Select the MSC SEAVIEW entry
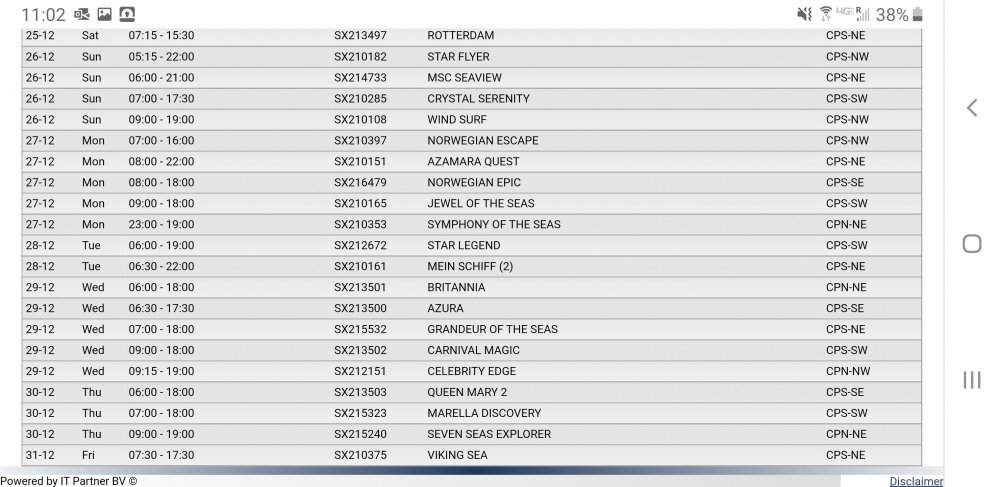1000x487 pixels. (471, 78)
